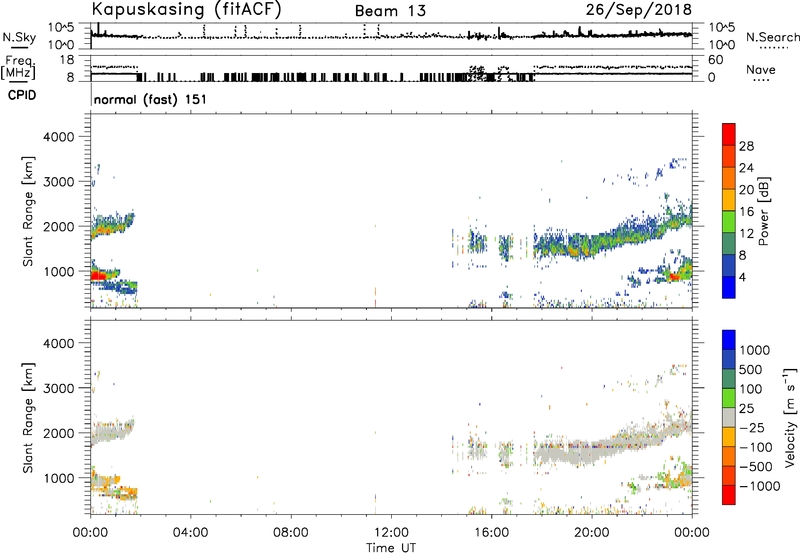This screenshot has width=800, height=554.
Task: Click the "-25" value on the Velocity color bar
Action: pyautogui.click(x=752, y=427)
